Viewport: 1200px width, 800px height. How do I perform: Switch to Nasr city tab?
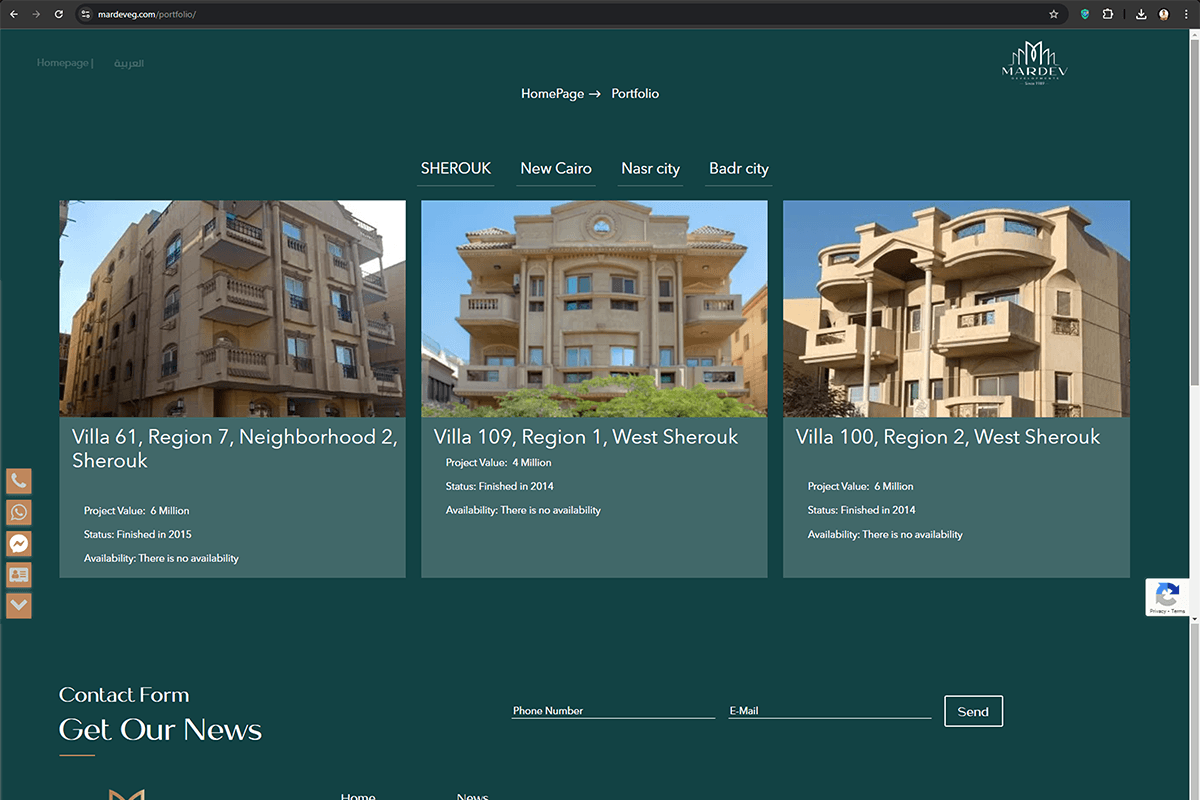point(650,168)
